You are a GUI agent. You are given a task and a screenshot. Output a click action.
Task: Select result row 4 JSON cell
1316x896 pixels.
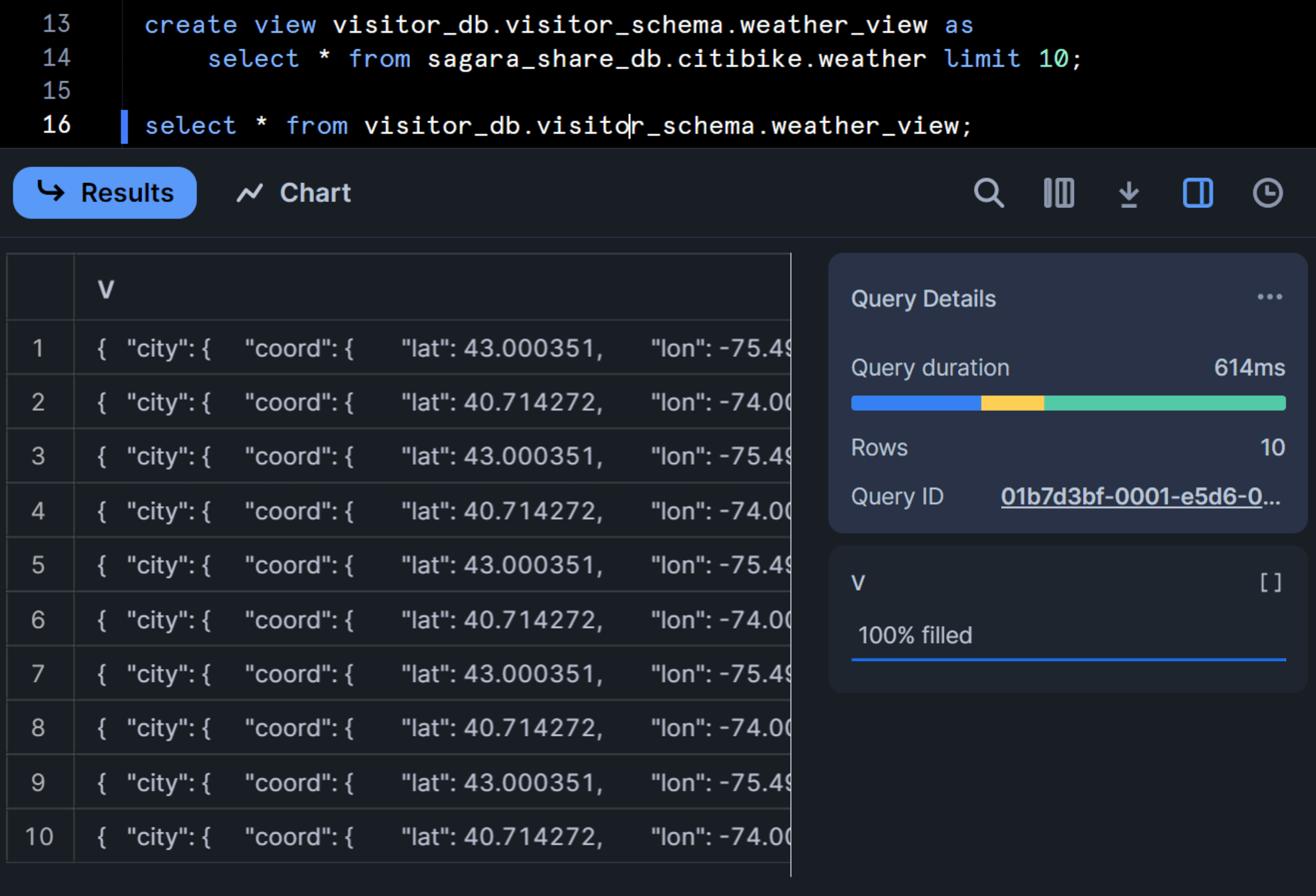[x=432, y=510]
